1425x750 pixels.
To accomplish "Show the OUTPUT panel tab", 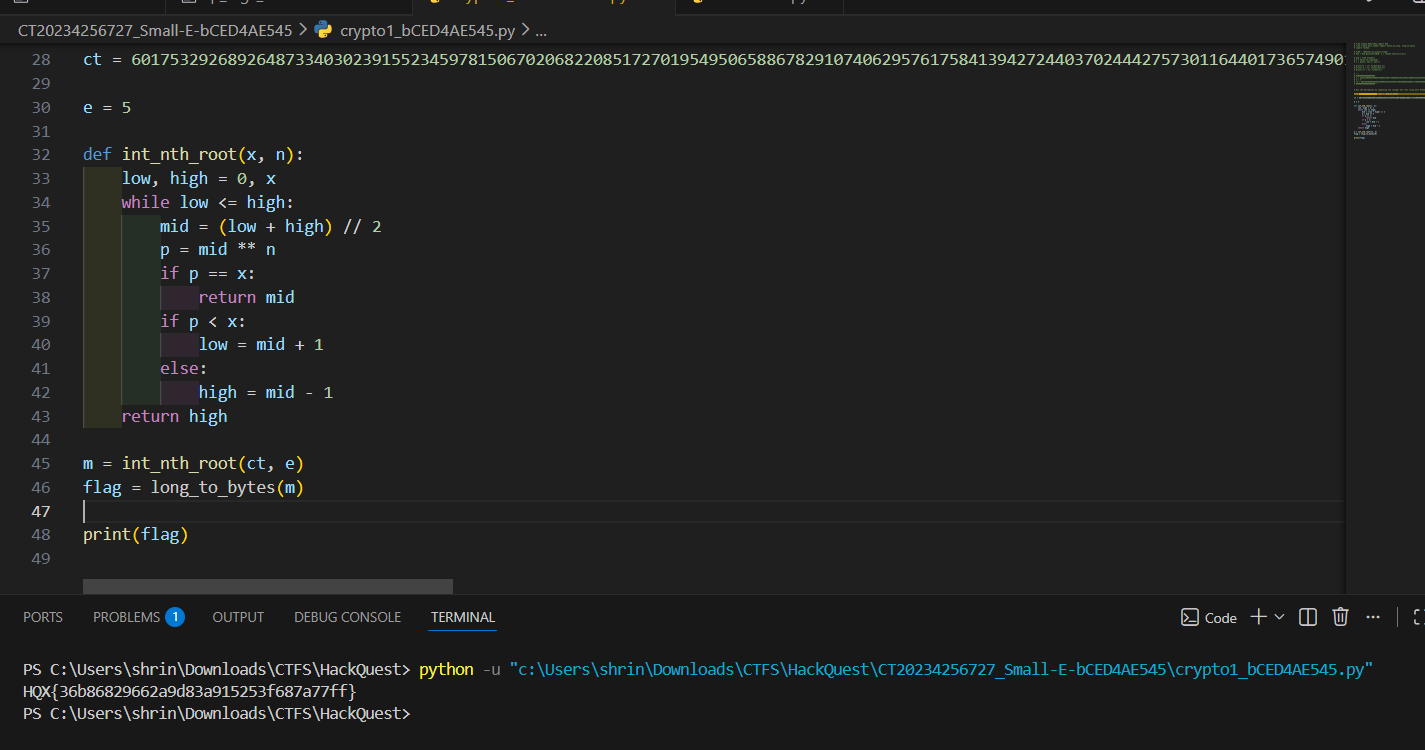I will pyautogui.click(x=238, y=617).
